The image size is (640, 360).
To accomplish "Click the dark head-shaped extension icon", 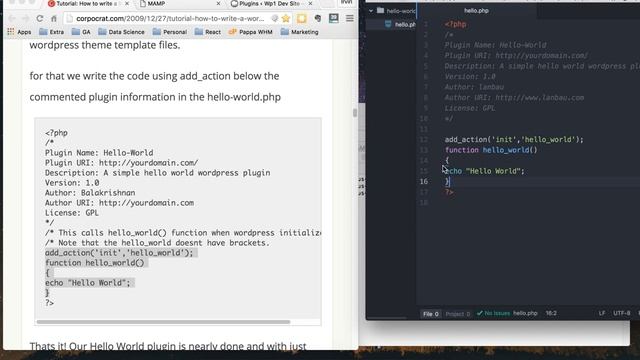I will point(318,18).
